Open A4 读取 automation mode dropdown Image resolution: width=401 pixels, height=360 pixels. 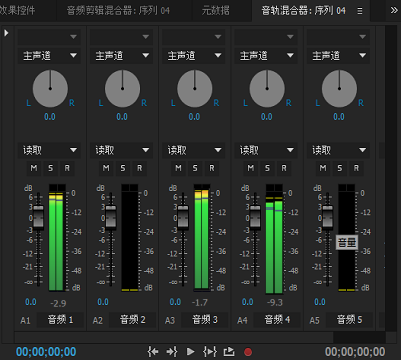point(266,150)
